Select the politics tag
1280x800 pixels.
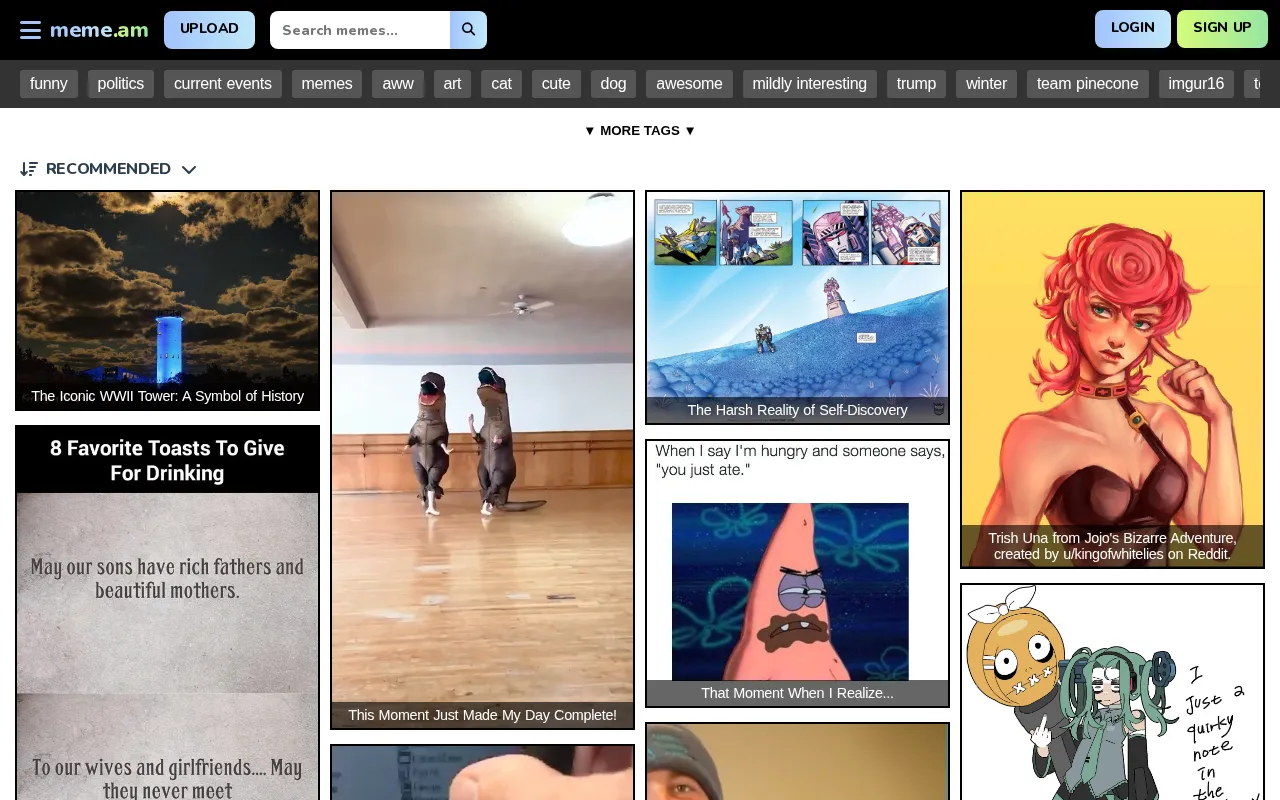pos(121,84)
